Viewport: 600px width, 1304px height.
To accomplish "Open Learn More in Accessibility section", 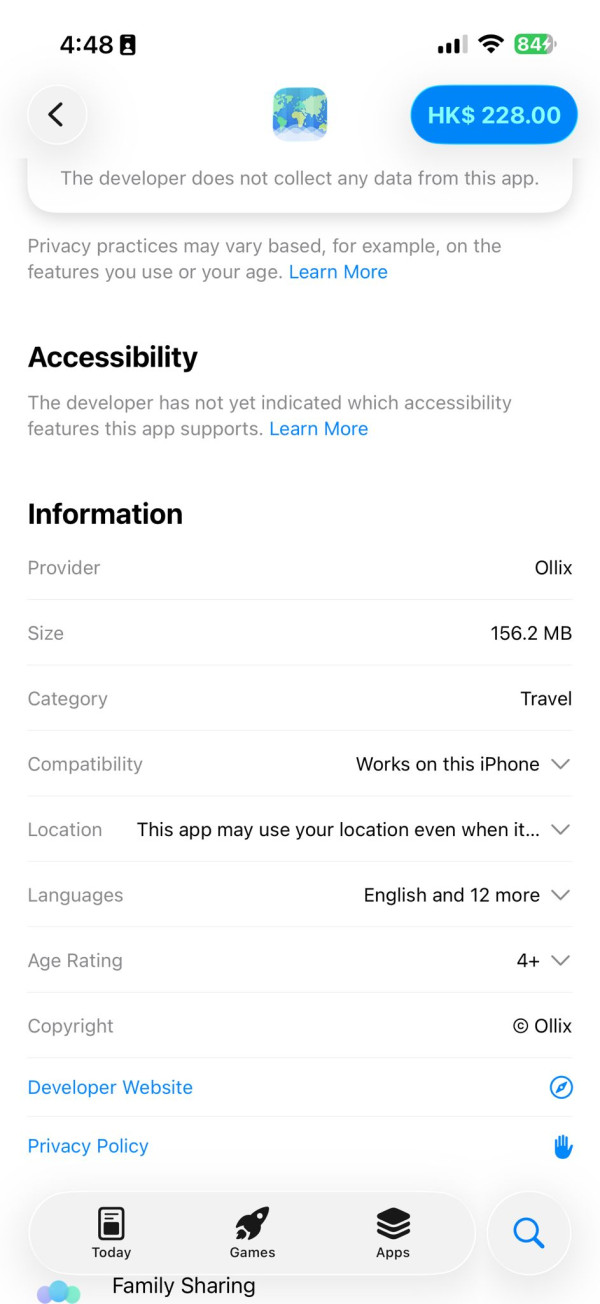I will [319, 429].
